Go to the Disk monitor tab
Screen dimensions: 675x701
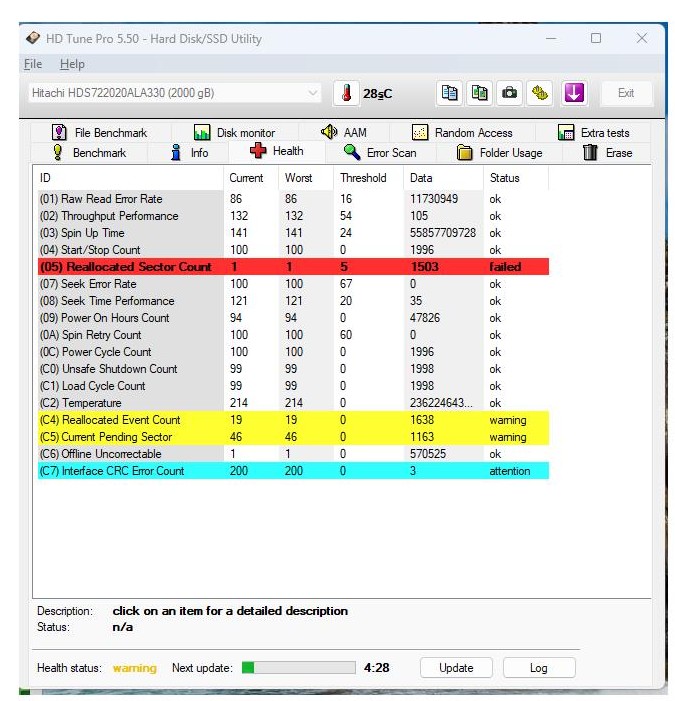pyautogui.click(x=234, y=132)
